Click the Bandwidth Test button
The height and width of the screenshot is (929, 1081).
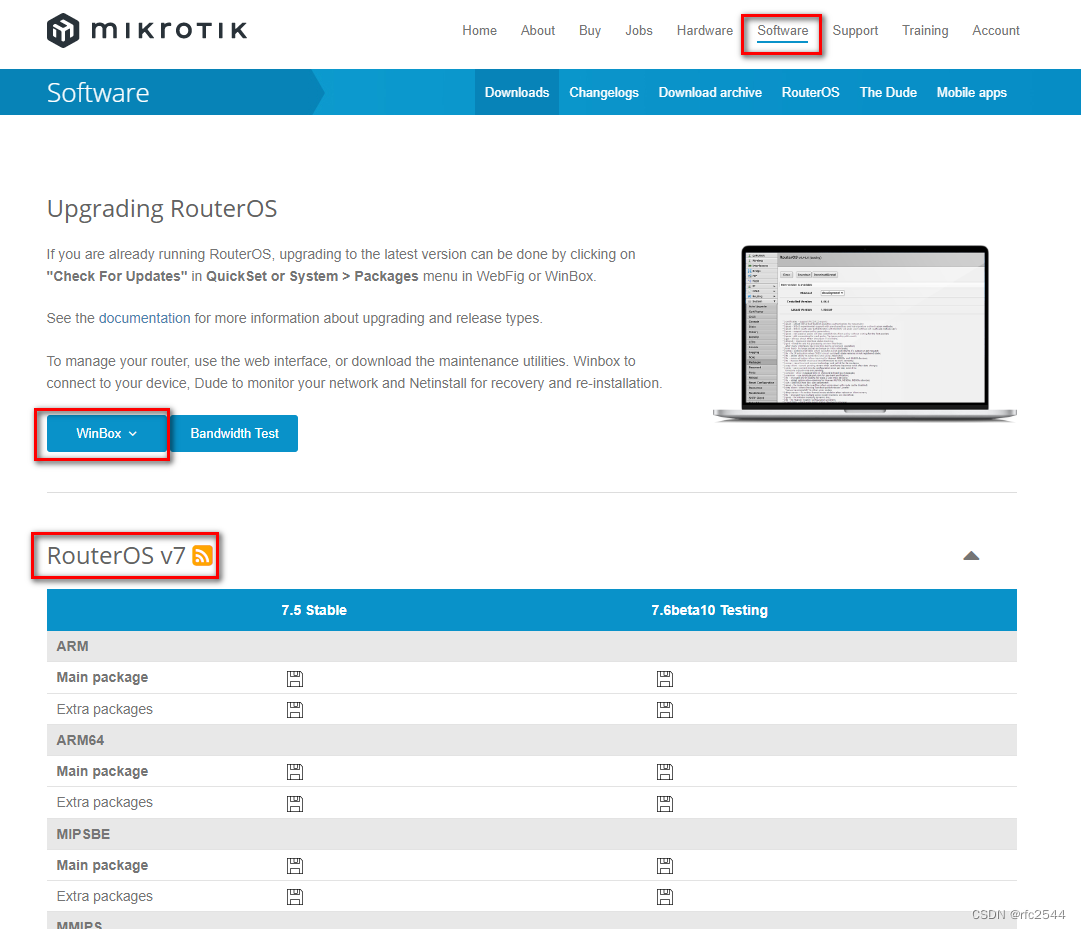point(234,433)
